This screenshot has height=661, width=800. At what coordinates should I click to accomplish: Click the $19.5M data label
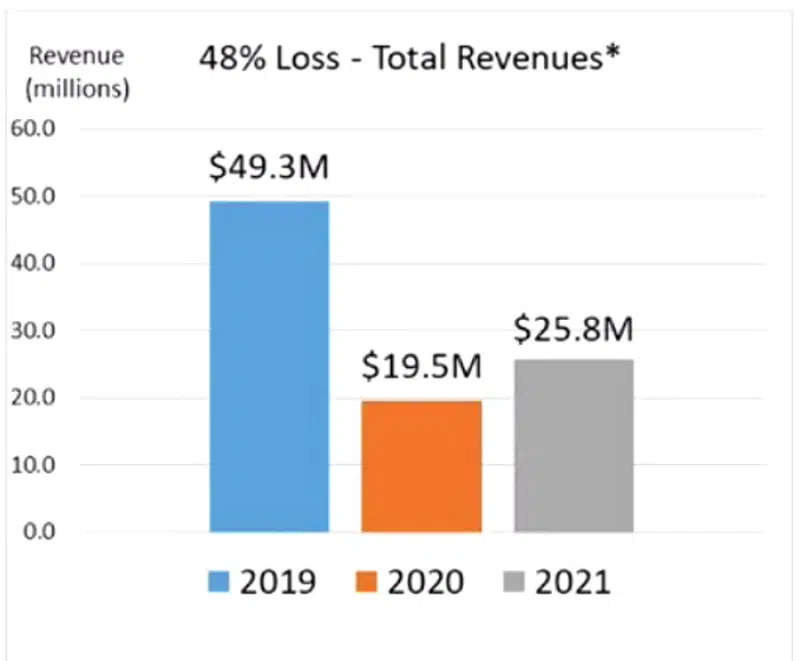click(421, 367)
